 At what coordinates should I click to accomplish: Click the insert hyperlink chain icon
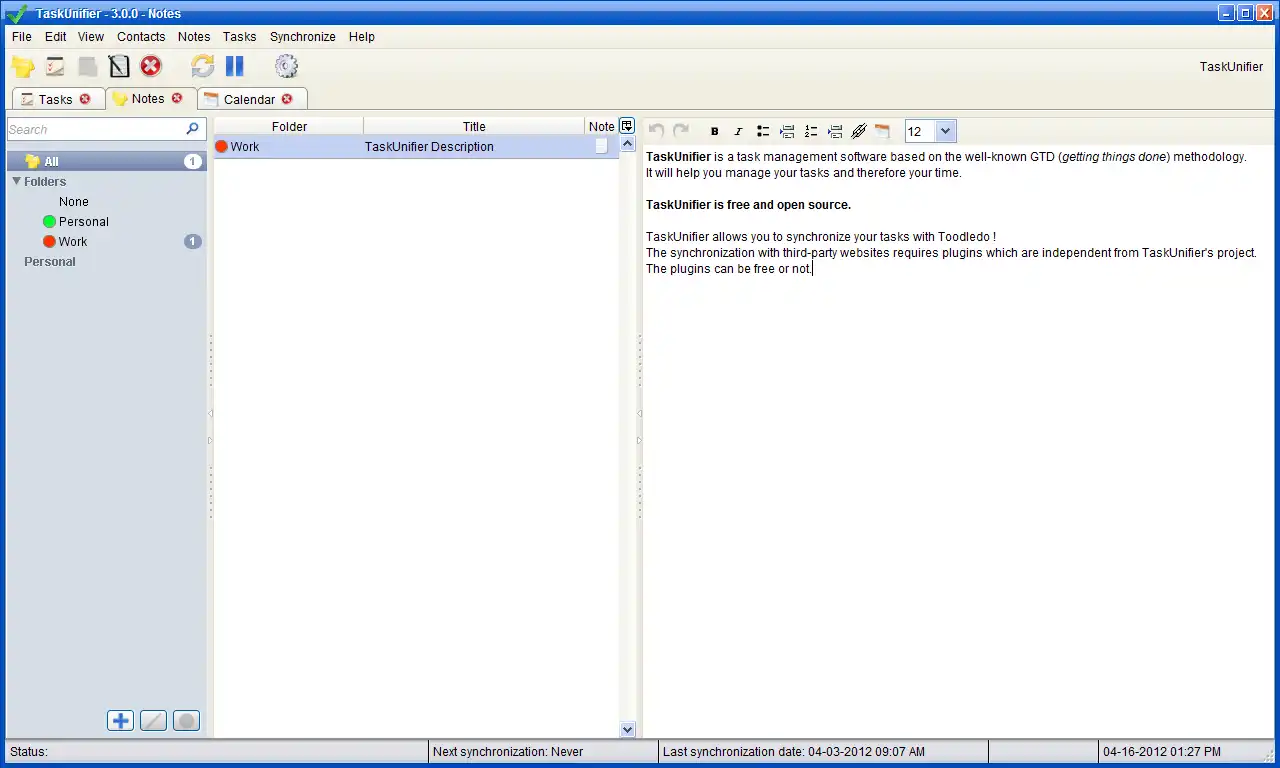coord(858,131)
